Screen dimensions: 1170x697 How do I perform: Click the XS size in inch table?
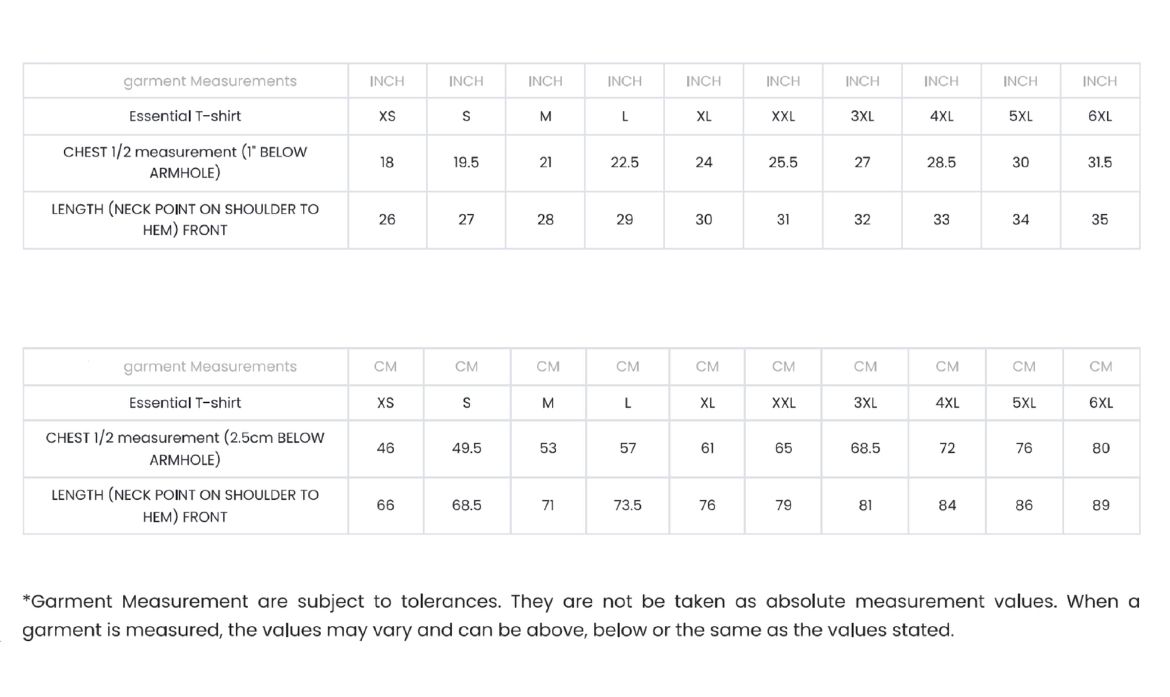(x=387, y=116)
